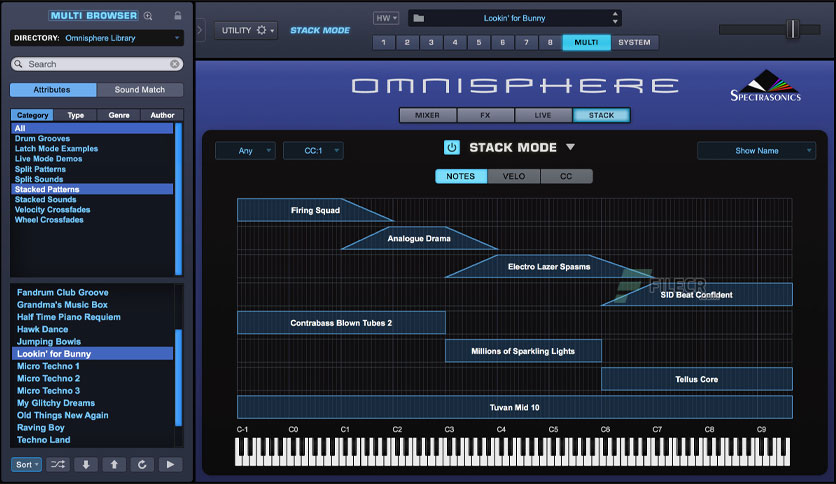Click into the Search field
Viewport: 836px width, 484px height.
(97, 64)
